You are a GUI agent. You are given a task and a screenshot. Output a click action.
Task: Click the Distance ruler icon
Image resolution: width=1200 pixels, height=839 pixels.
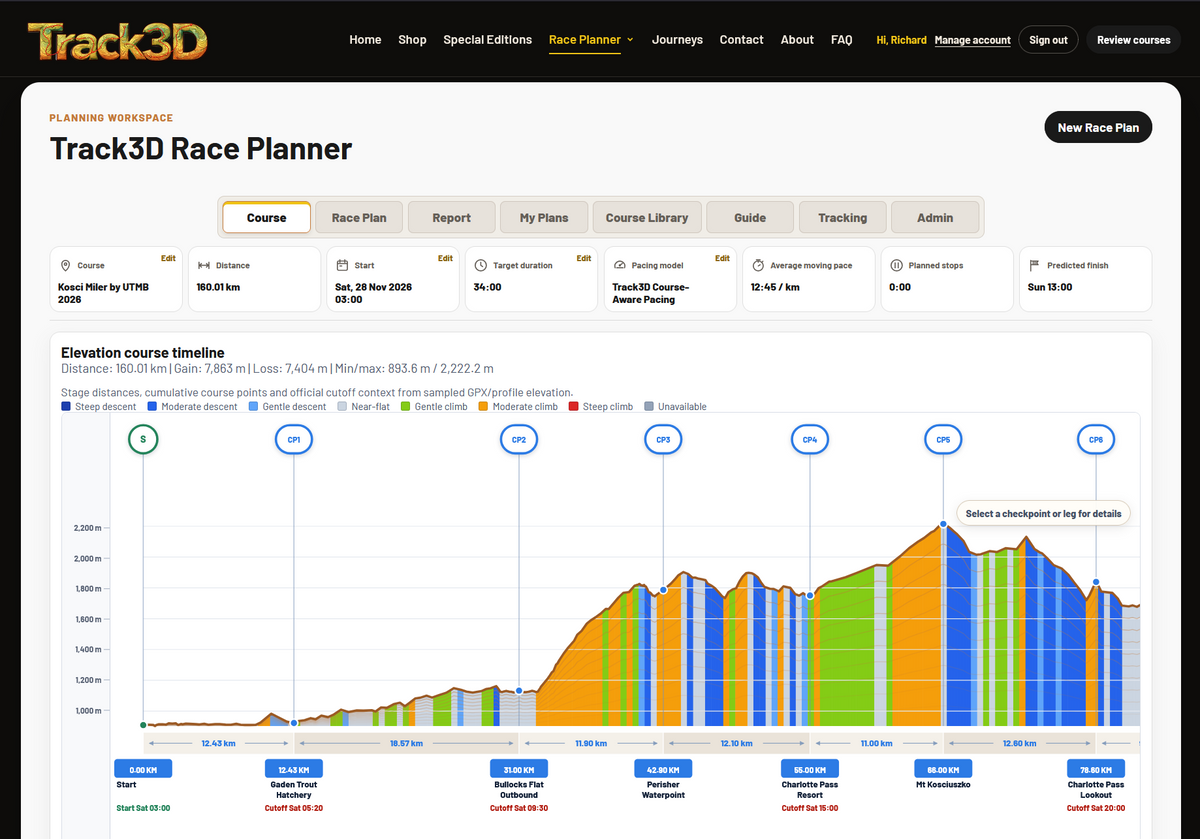click(204, 266)
